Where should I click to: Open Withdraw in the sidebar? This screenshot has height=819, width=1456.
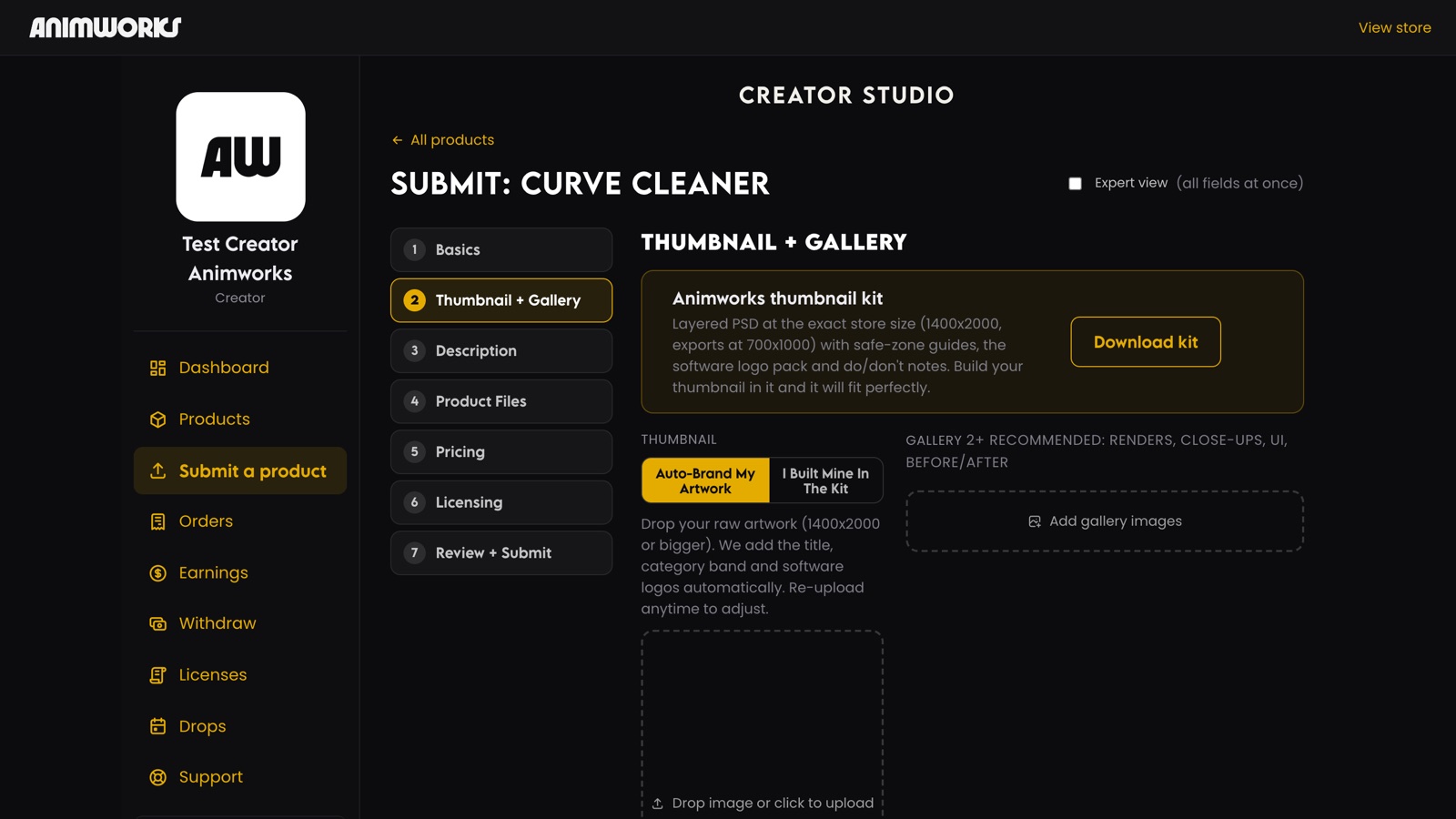tap(240, 623)
